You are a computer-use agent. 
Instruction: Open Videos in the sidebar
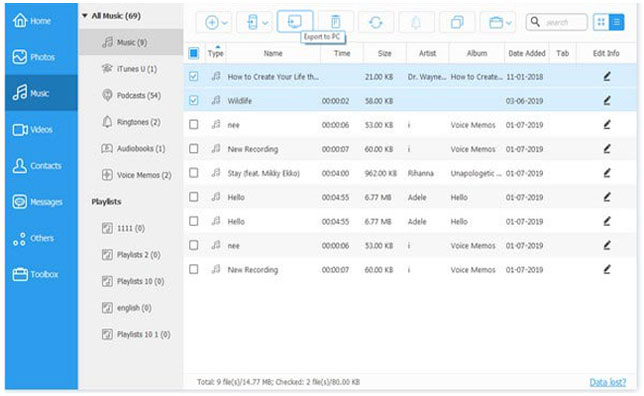[x=41, y=129]
